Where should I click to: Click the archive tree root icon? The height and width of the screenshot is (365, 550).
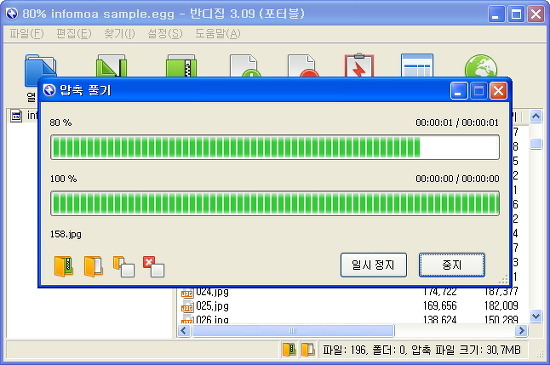tap(16, 116)
